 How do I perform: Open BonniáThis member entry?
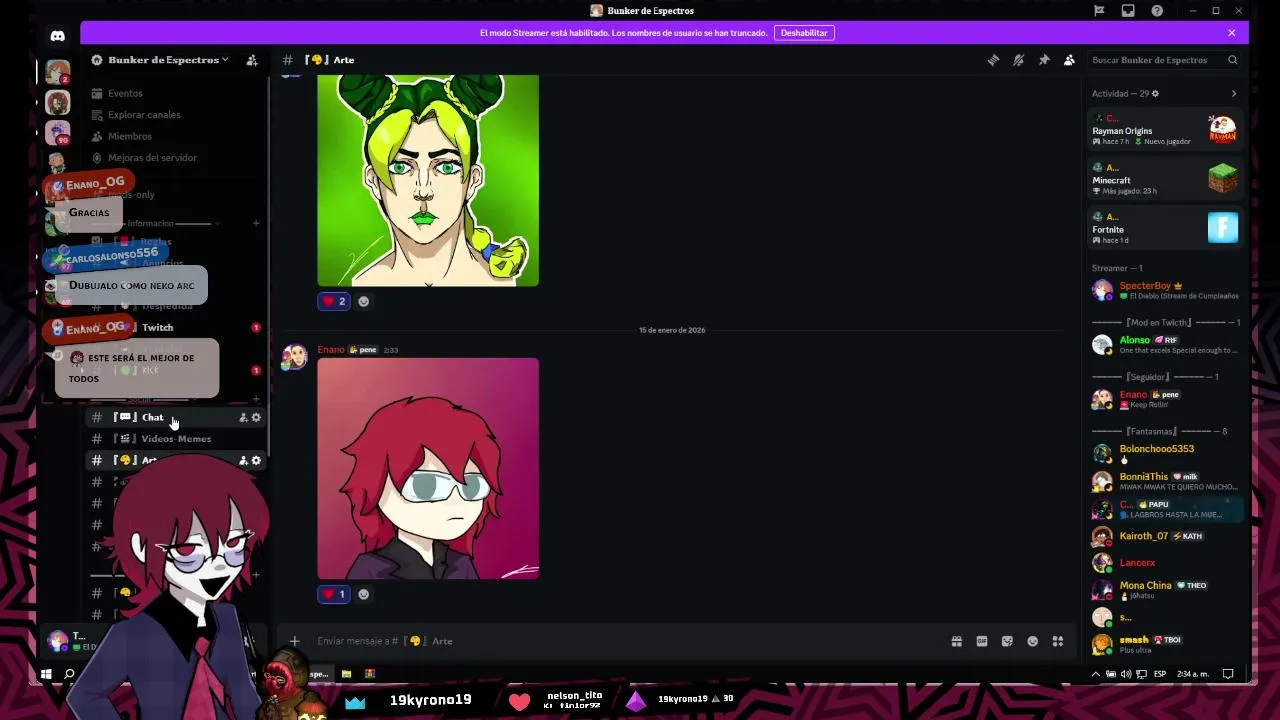click(x=1165, y=481)
